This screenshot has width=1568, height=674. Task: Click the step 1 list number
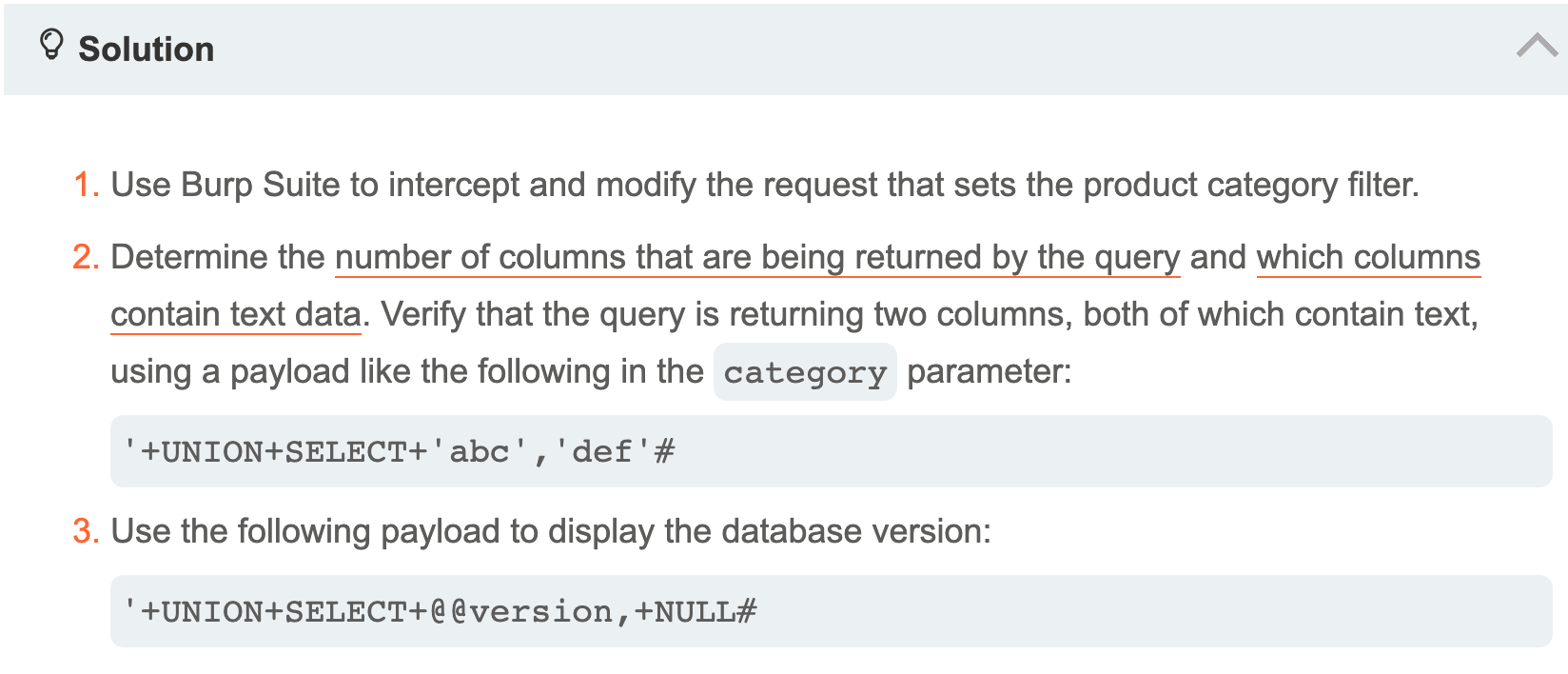86,185
